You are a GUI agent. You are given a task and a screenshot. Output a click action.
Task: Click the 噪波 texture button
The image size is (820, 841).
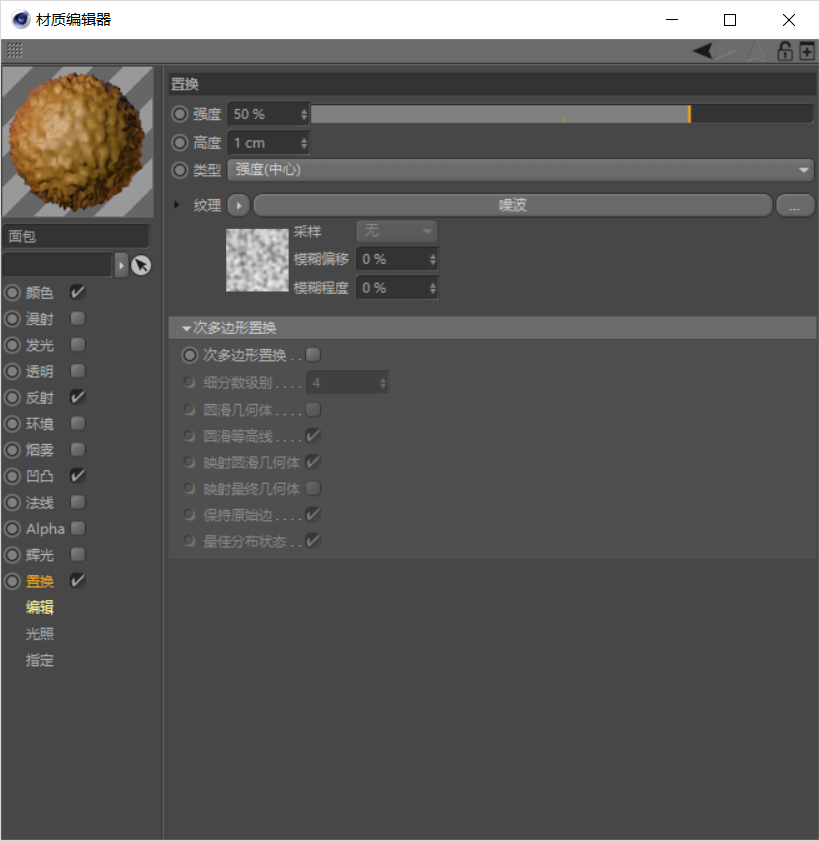(x=512, y=205)
